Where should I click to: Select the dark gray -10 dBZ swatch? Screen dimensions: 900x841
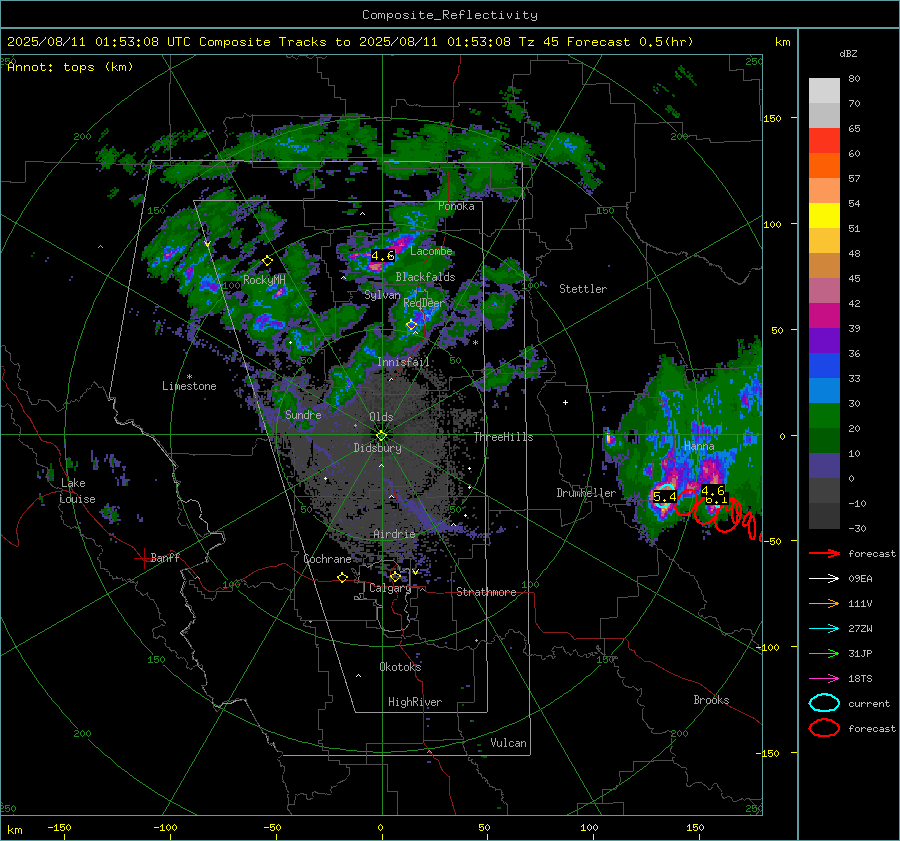[824, 516]
